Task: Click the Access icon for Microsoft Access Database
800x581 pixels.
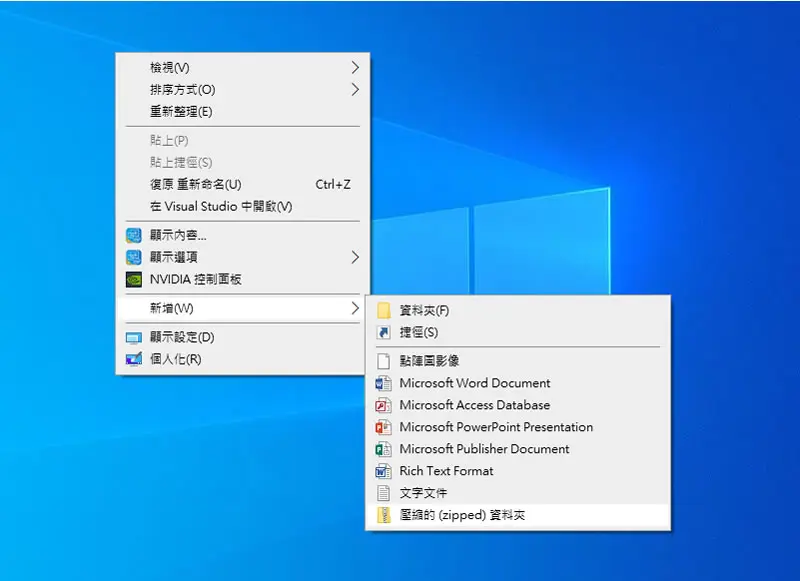Action: pos(384,405)
